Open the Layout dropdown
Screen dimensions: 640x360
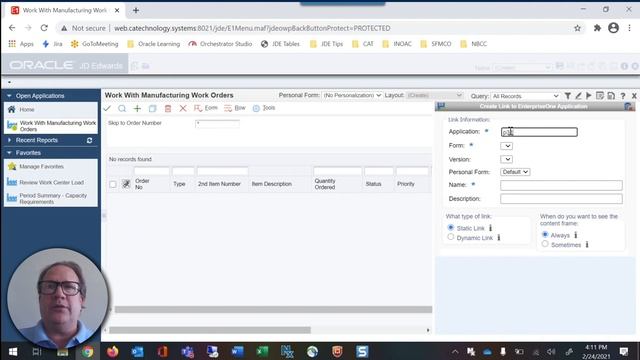click(434, 96)
